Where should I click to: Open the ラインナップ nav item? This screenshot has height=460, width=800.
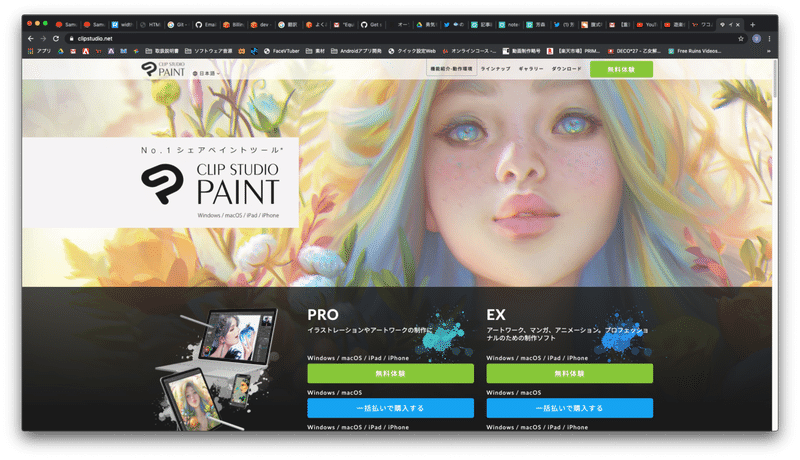495,68
